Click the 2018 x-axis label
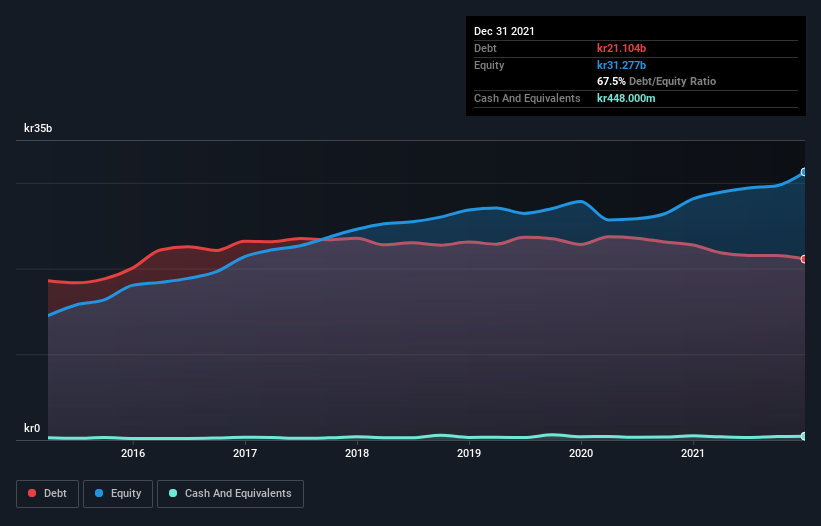The height and width of the screenshot is (526, 821). (x=357, y=453)
